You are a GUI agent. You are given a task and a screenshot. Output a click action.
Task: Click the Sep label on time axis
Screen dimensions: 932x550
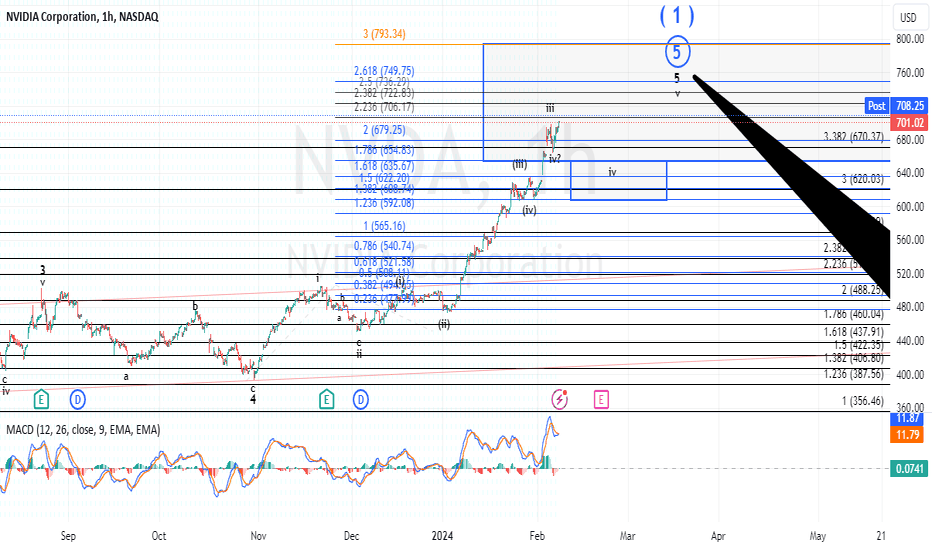68,536
